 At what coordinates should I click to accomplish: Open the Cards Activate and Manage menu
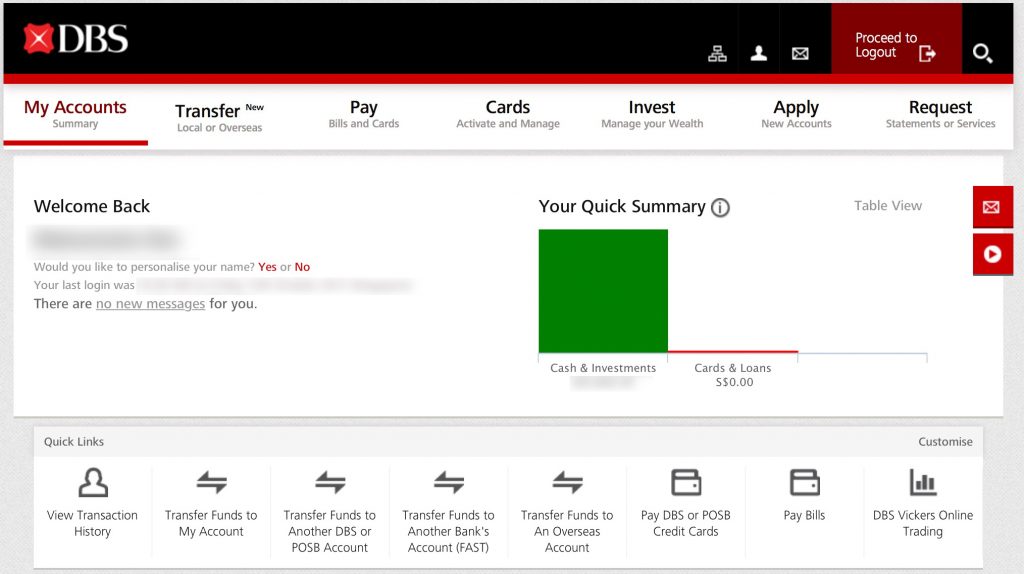tap(507, 114)
